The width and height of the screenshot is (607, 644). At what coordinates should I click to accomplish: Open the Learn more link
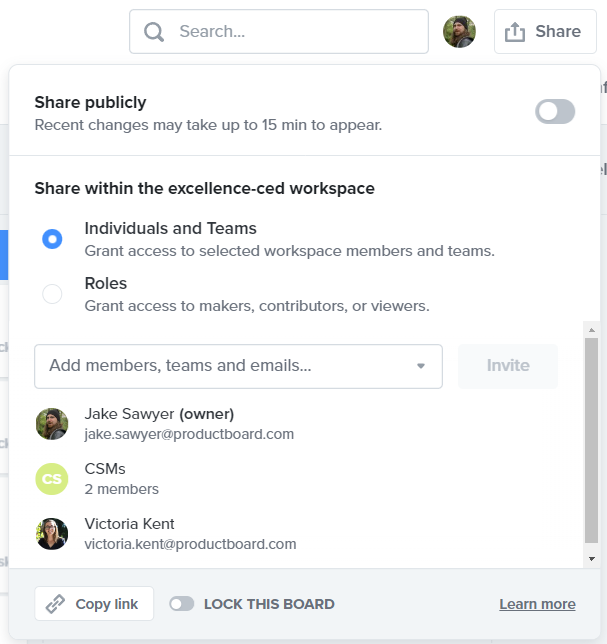click(537, 604)
